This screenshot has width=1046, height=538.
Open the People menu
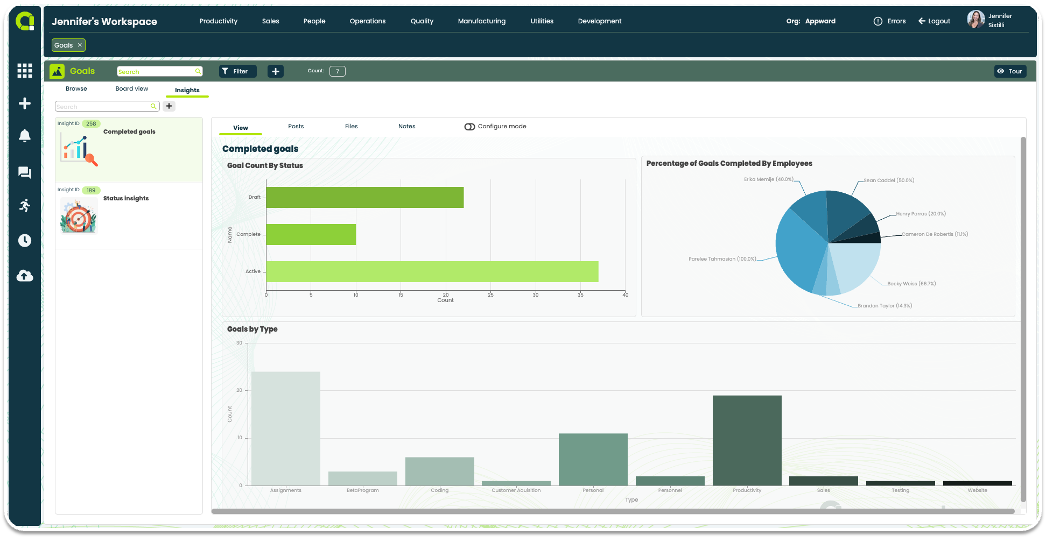coord(314,21)
